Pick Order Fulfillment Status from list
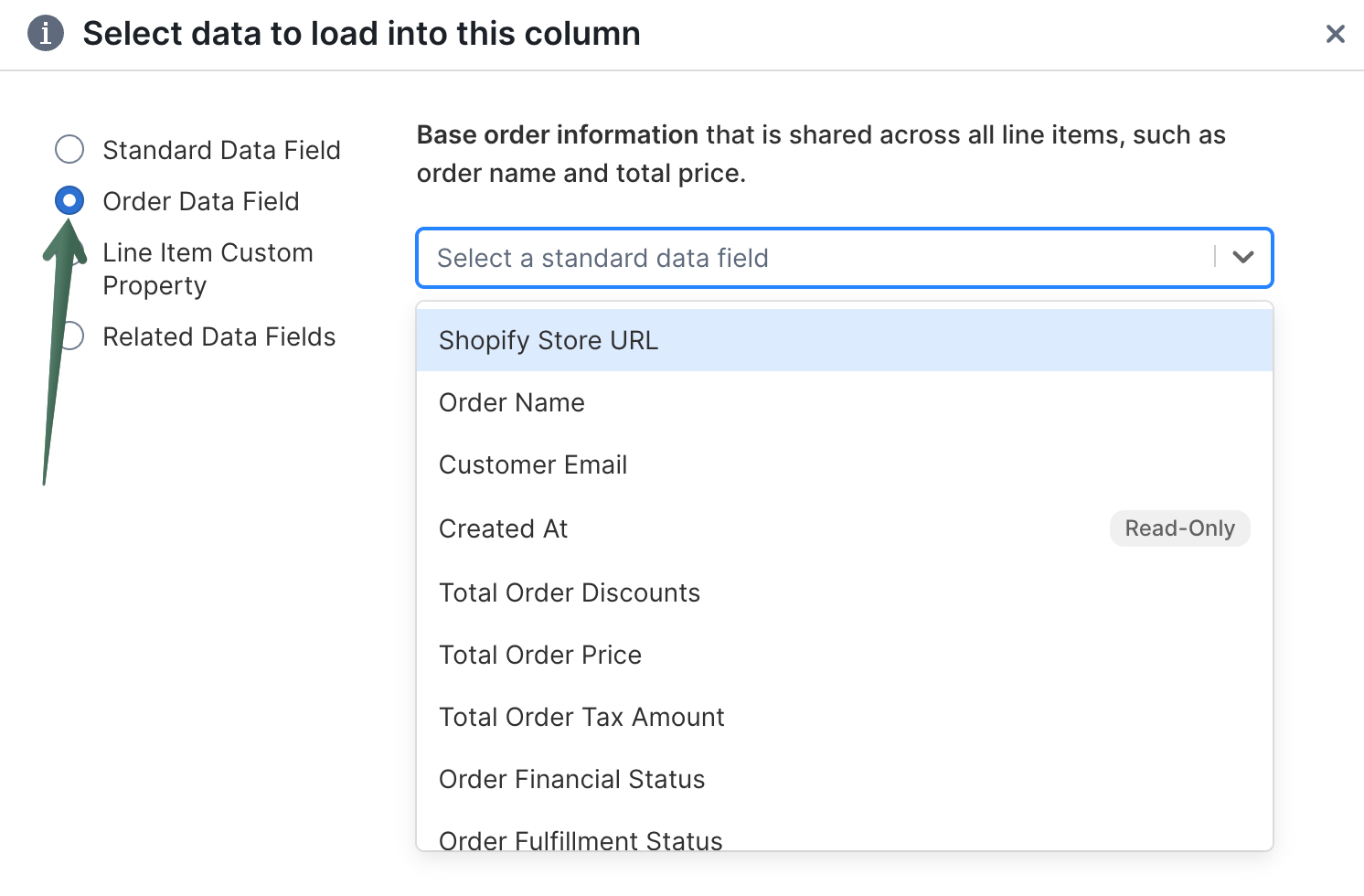1364x896 pixels. point(581,839)
